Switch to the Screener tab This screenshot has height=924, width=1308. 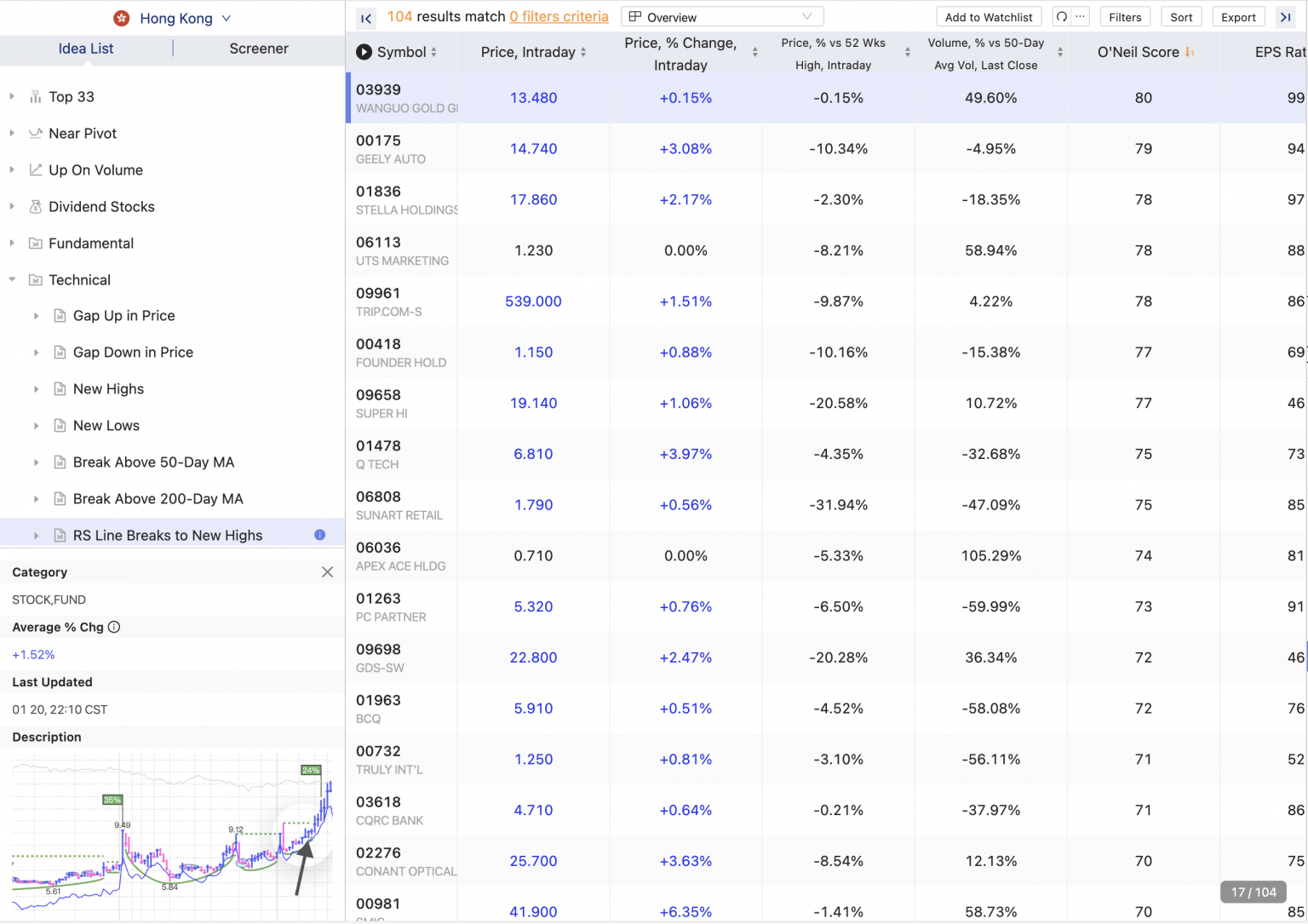[x=258, y=49]
